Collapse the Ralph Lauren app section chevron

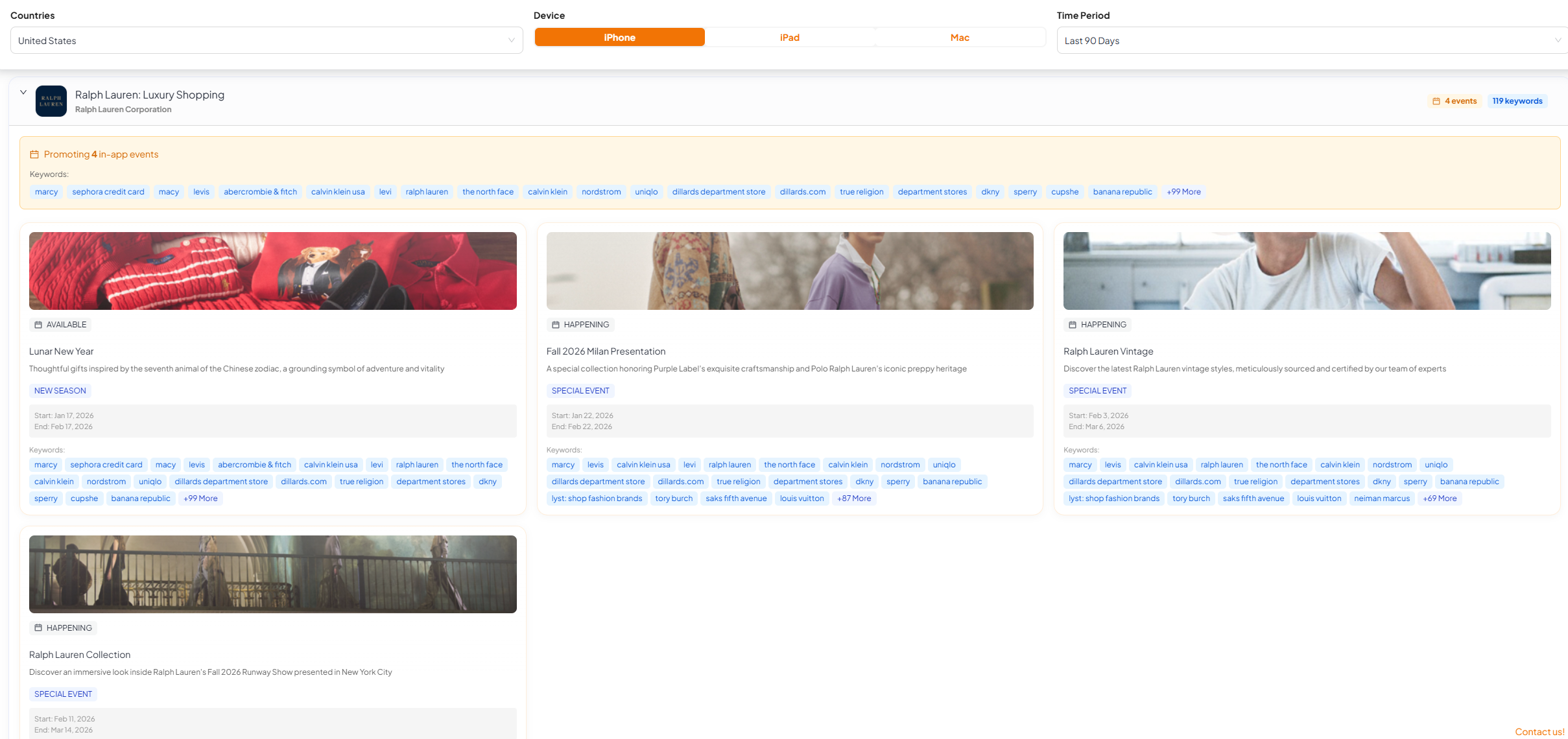coord(23,93)
